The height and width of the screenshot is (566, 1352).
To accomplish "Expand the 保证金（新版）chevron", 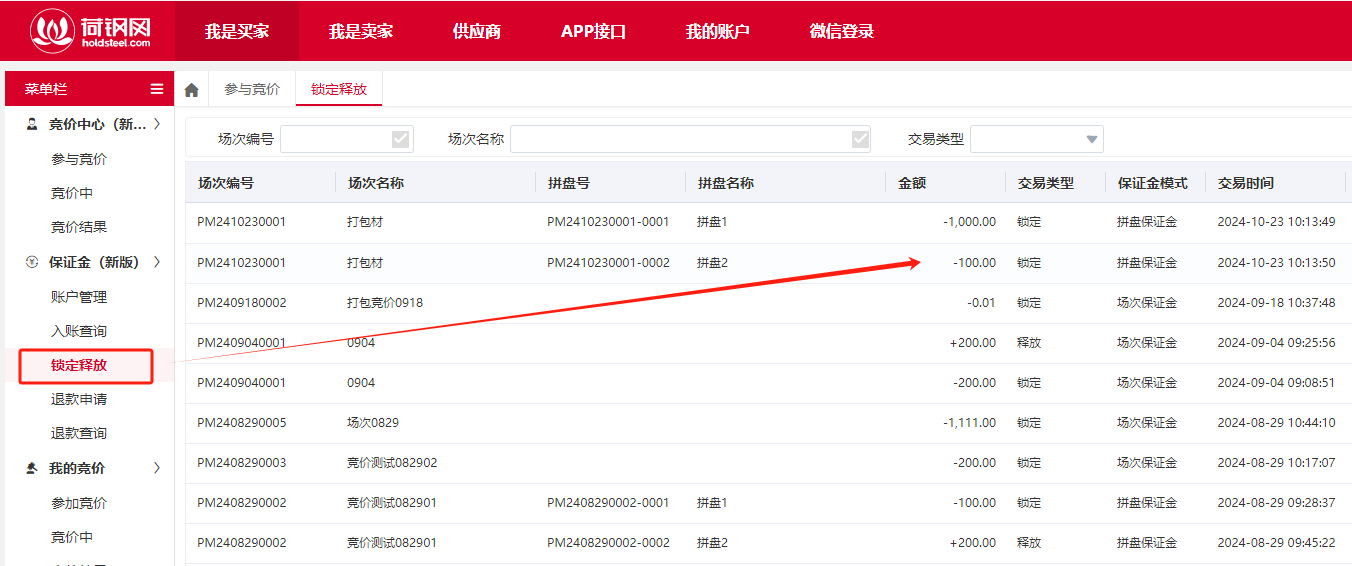I will pyautogui.click(x=157, y=262).
